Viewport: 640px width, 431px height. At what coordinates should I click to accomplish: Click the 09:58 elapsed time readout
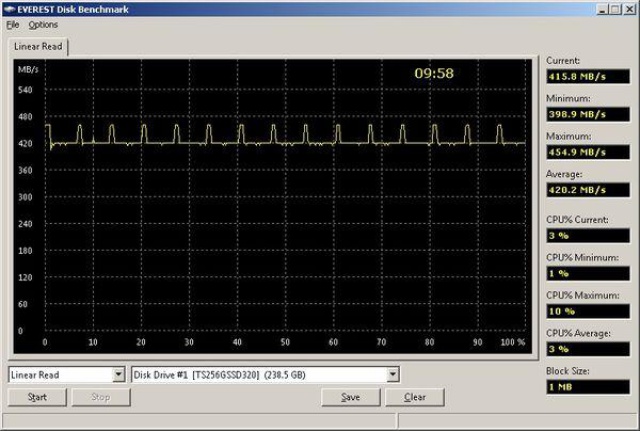pos(434,73)
